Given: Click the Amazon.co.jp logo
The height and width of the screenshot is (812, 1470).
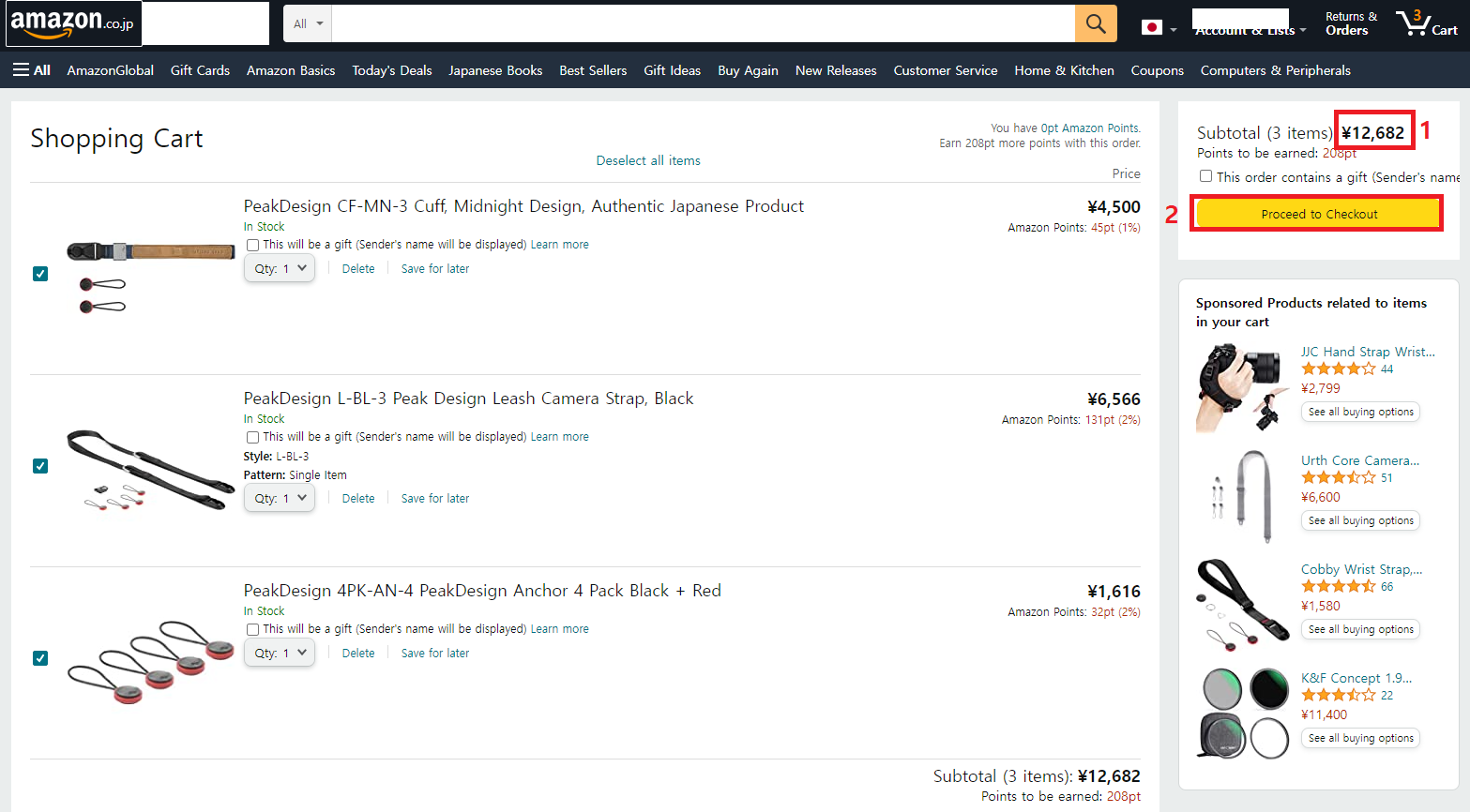Looking at the screenshot, I should click(73, 23).
